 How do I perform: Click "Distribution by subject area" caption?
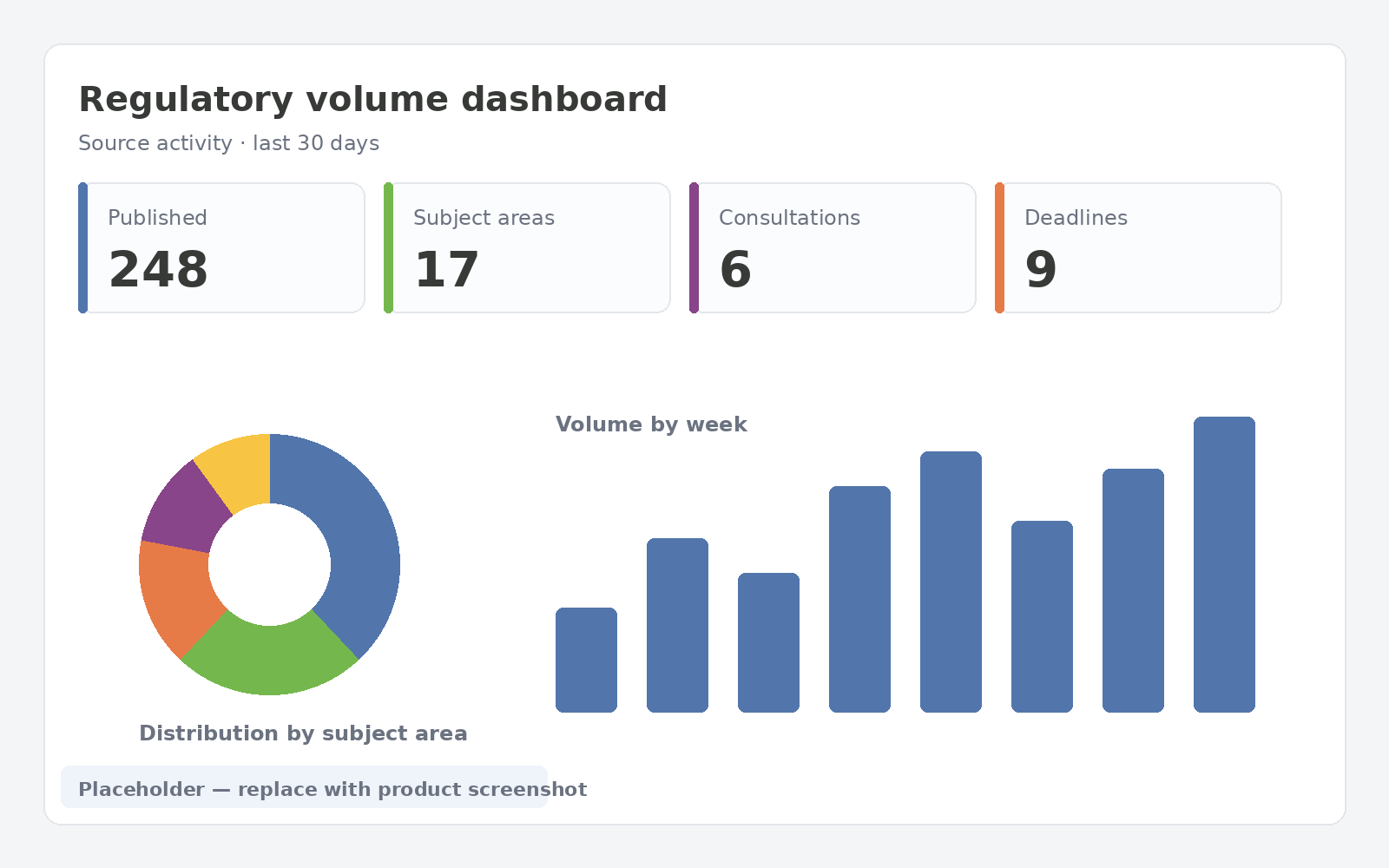click(303, 733)
